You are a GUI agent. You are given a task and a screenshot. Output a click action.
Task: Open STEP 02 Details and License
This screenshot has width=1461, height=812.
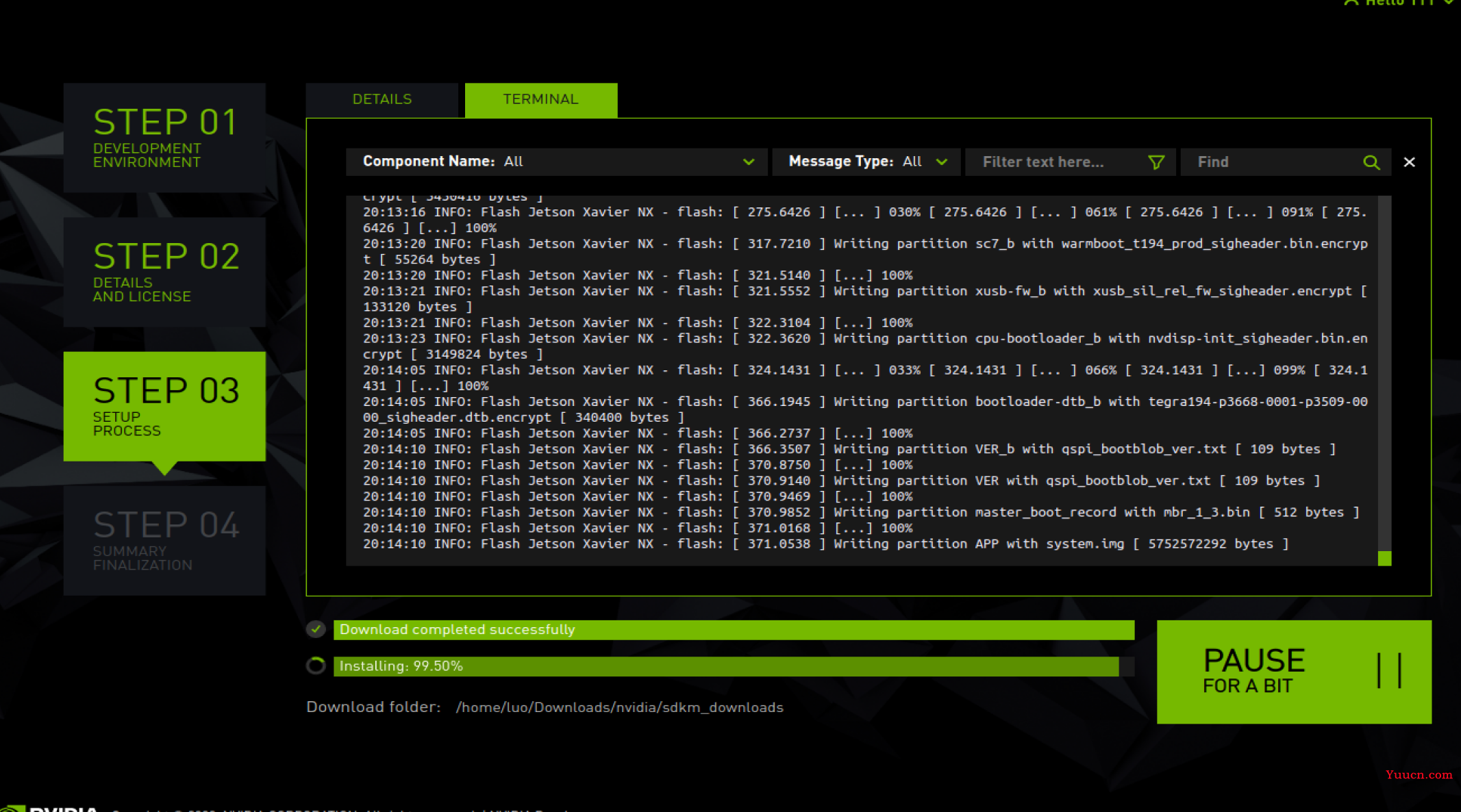point(164,272)
